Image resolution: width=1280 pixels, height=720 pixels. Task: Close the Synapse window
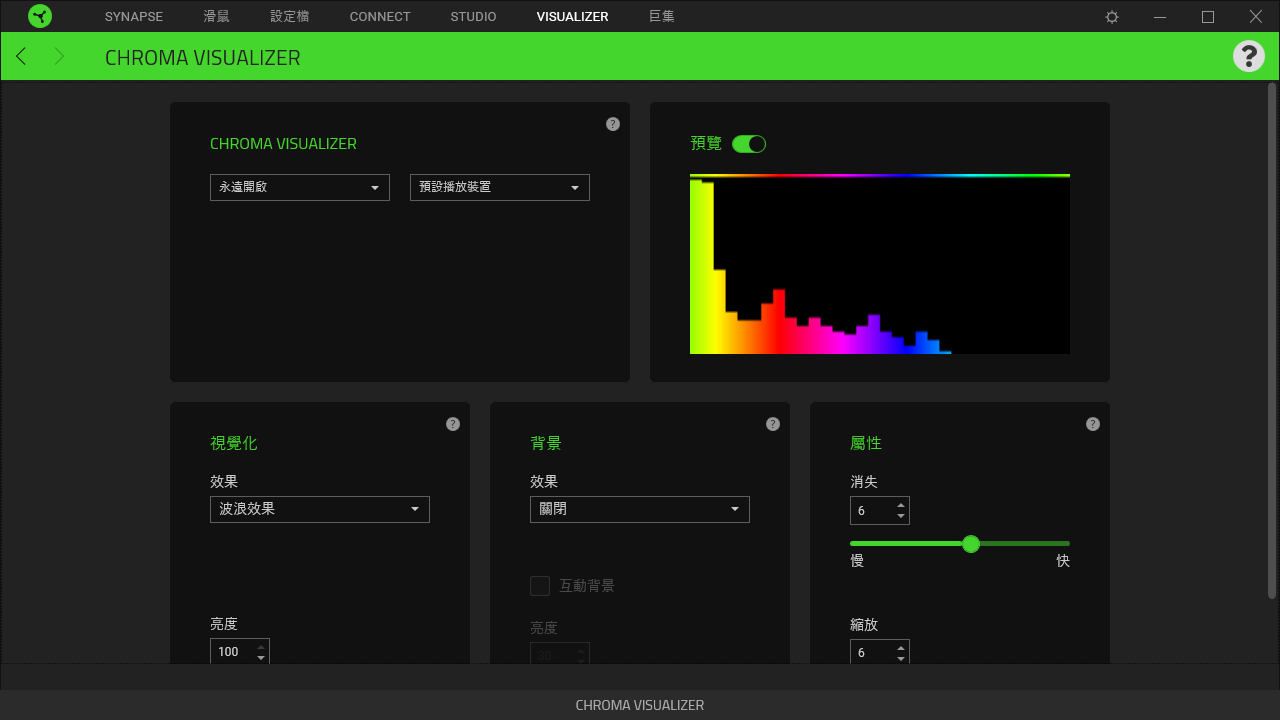click(x=1256, y=17)
